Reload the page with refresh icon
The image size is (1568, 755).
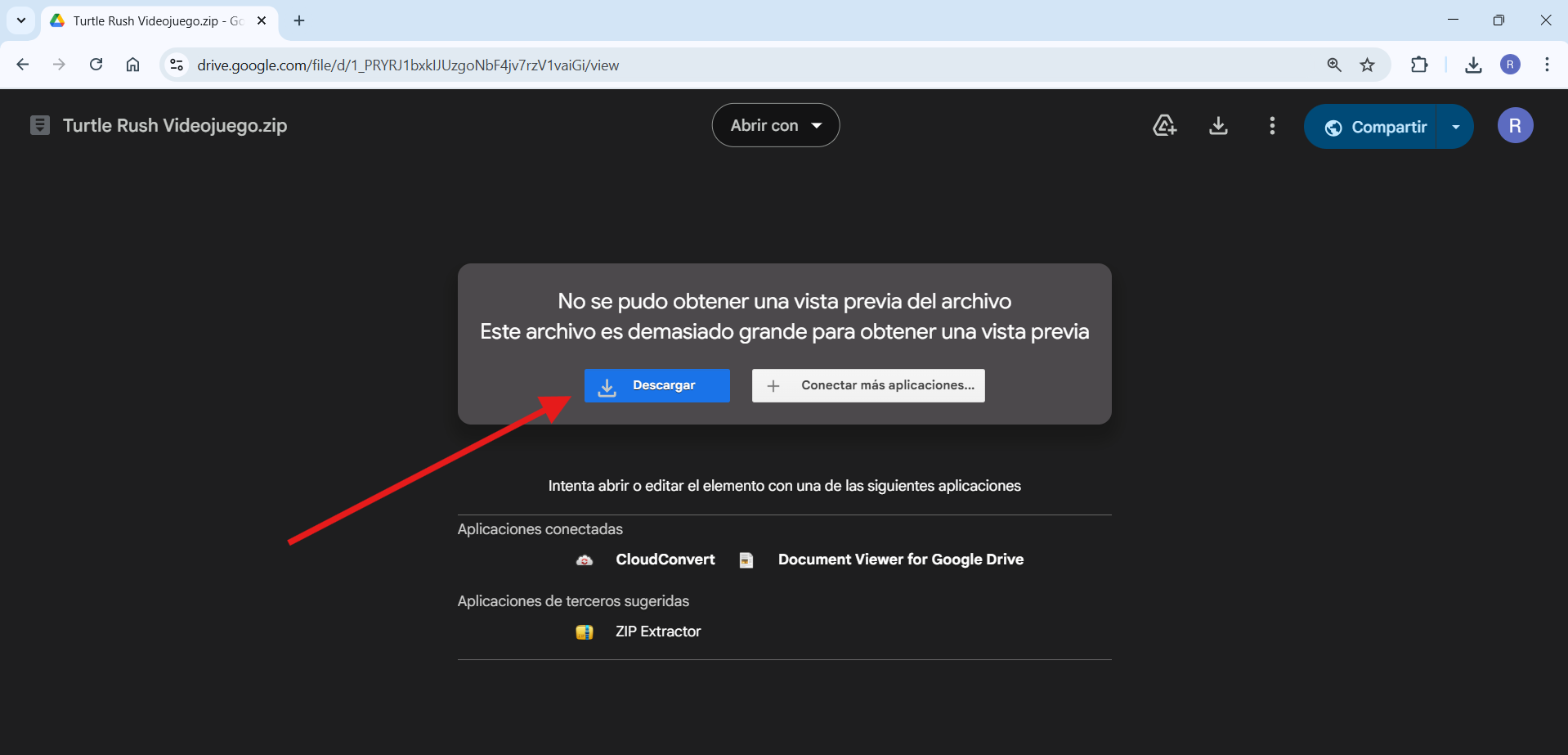pyautogui.click(x=96, y=65)
